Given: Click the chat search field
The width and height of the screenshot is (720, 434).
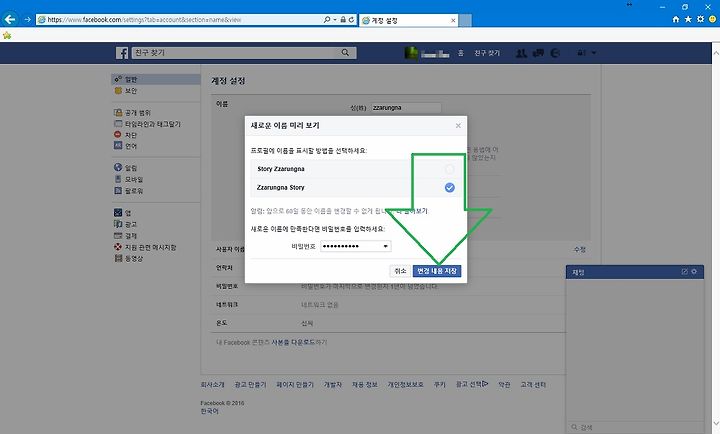Looking at the screenshot, I should pos(635,427).
